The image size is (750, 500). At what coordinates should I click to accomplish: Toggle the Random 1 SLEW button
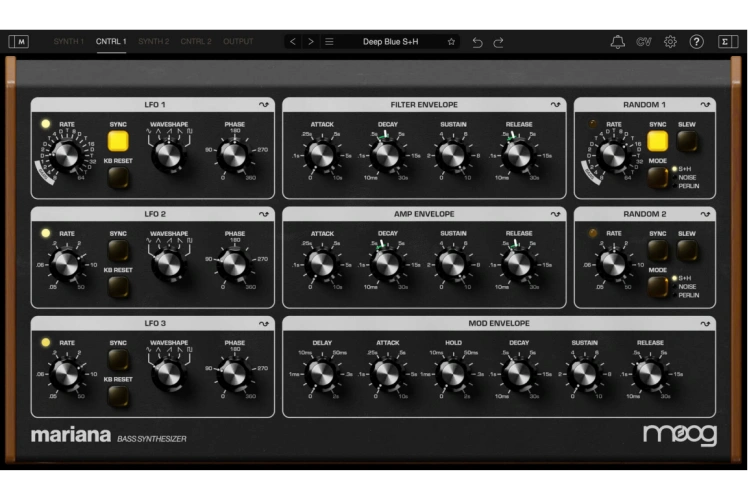coord(687,141)
